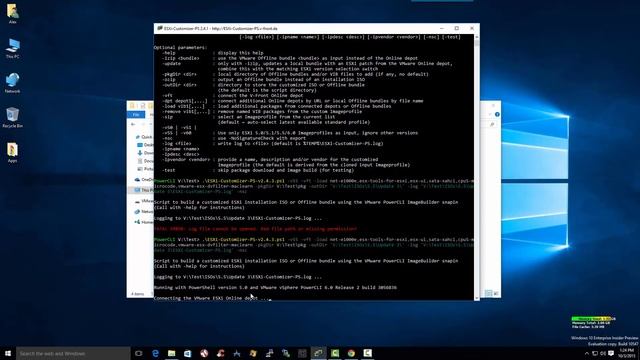The width and height of the screenshot is (640, 360).
Task: Click the Windows Start button
Action: (x=8, y=353)
